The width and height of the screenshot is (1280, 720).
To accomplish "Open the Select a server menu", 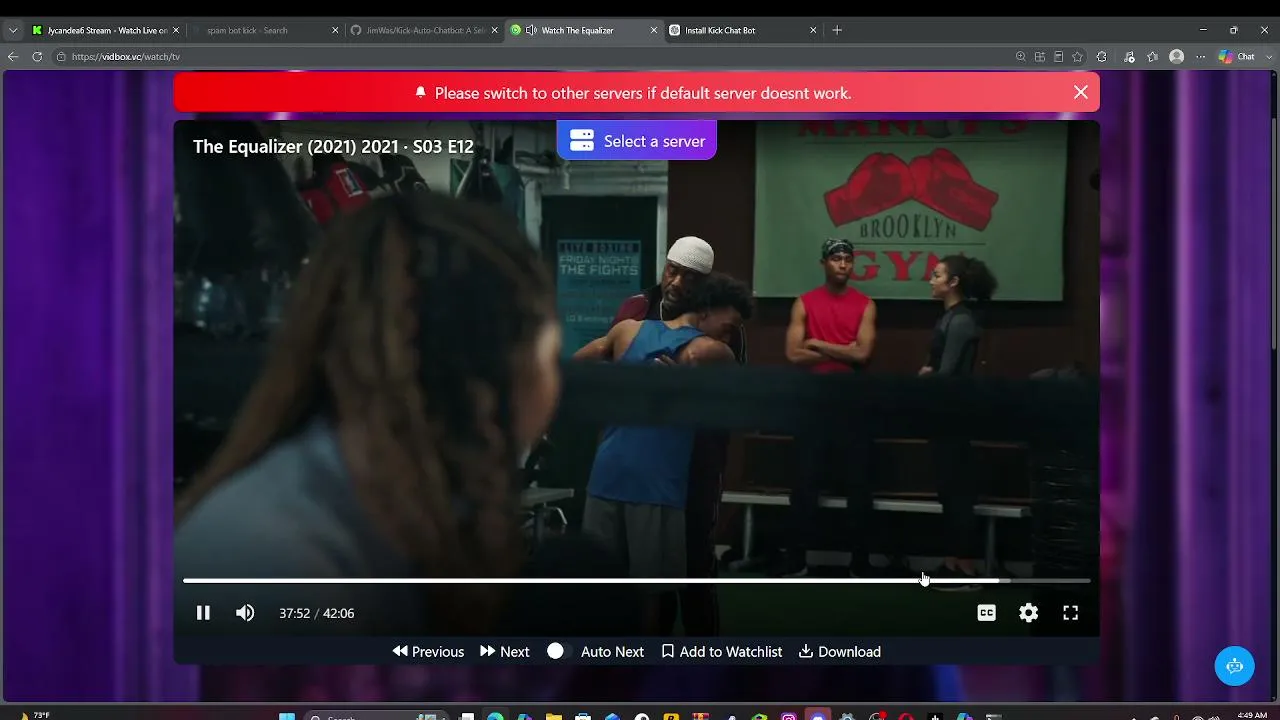I will pyautogui.click(x=637, y=141).
